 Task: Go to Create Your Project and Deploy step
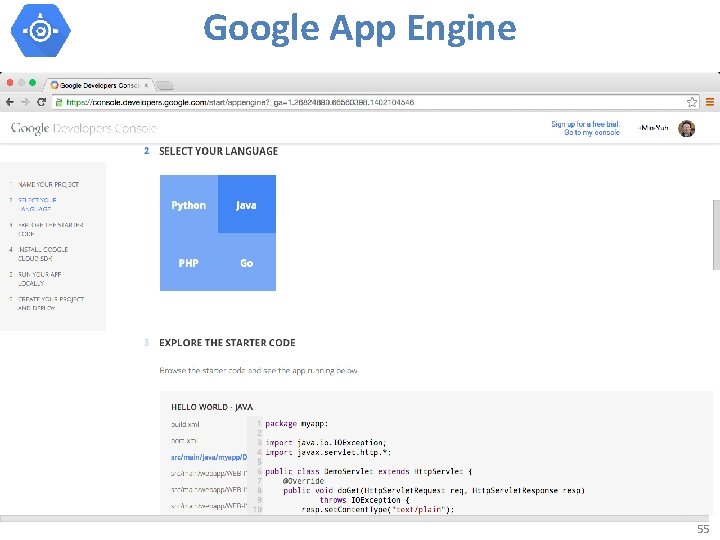tap(51, 304)
